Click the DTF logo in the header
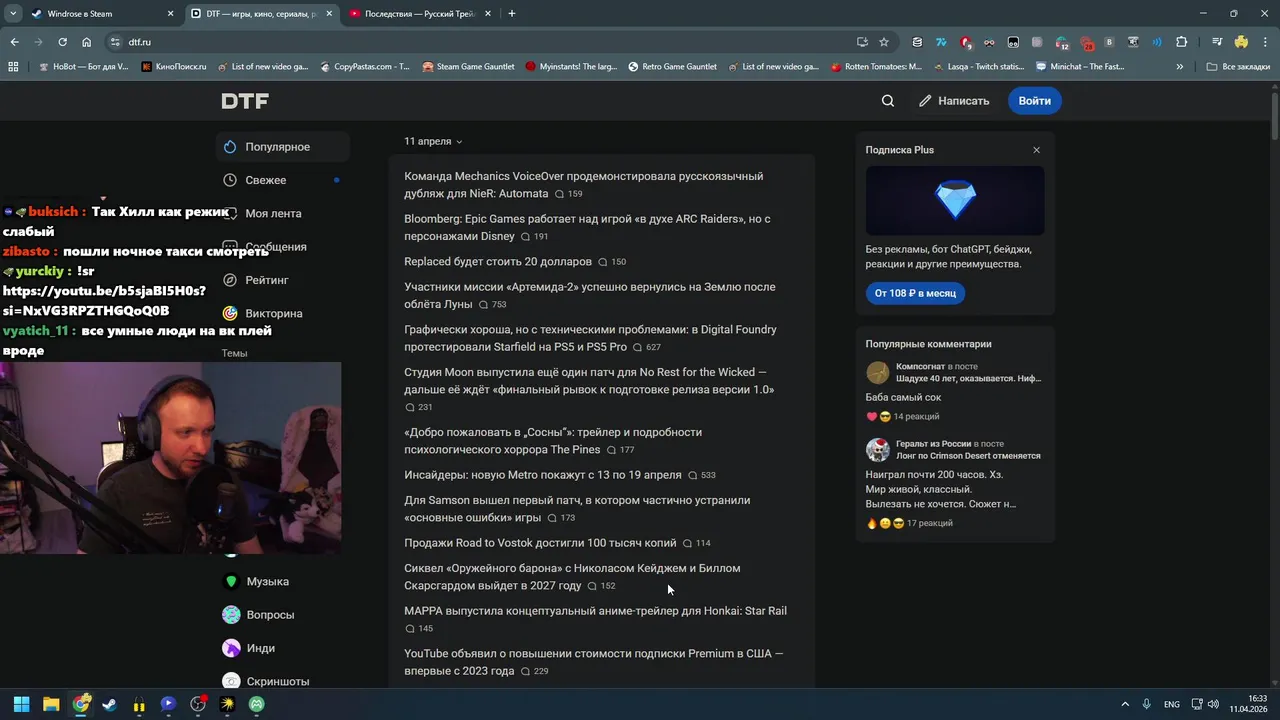Screen dimensions: 1280x720 [245, 101]
